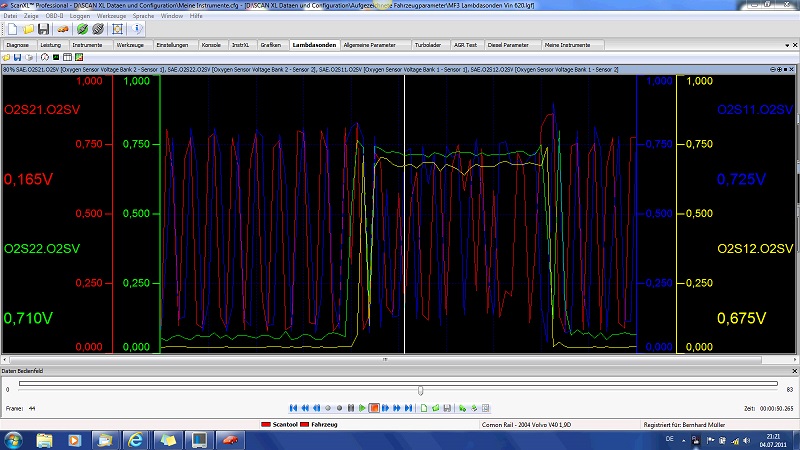The image size is (800, 450).
Task: Open the AGR Test tab
Action: tap(466, 45)
